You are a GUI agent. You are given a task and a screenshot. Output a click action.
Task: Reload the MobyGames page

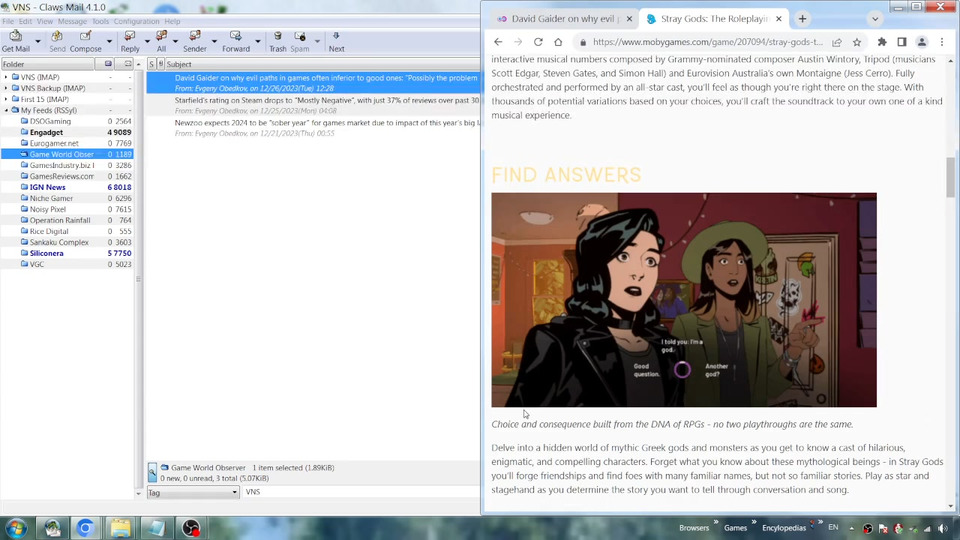pyautogui.click(x=538, y=42)
